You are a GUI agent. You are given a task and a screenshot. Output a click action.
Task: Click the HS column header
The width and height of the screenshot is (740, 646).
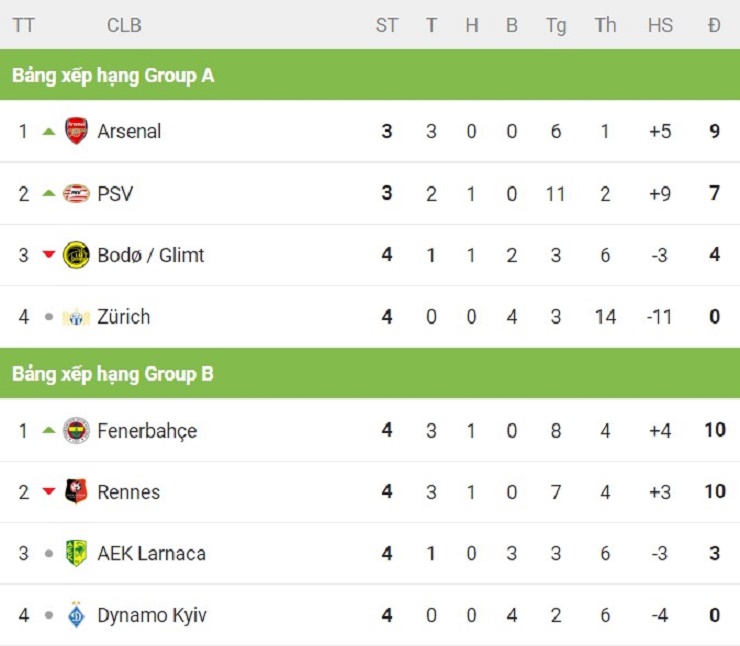pos(660,26)
